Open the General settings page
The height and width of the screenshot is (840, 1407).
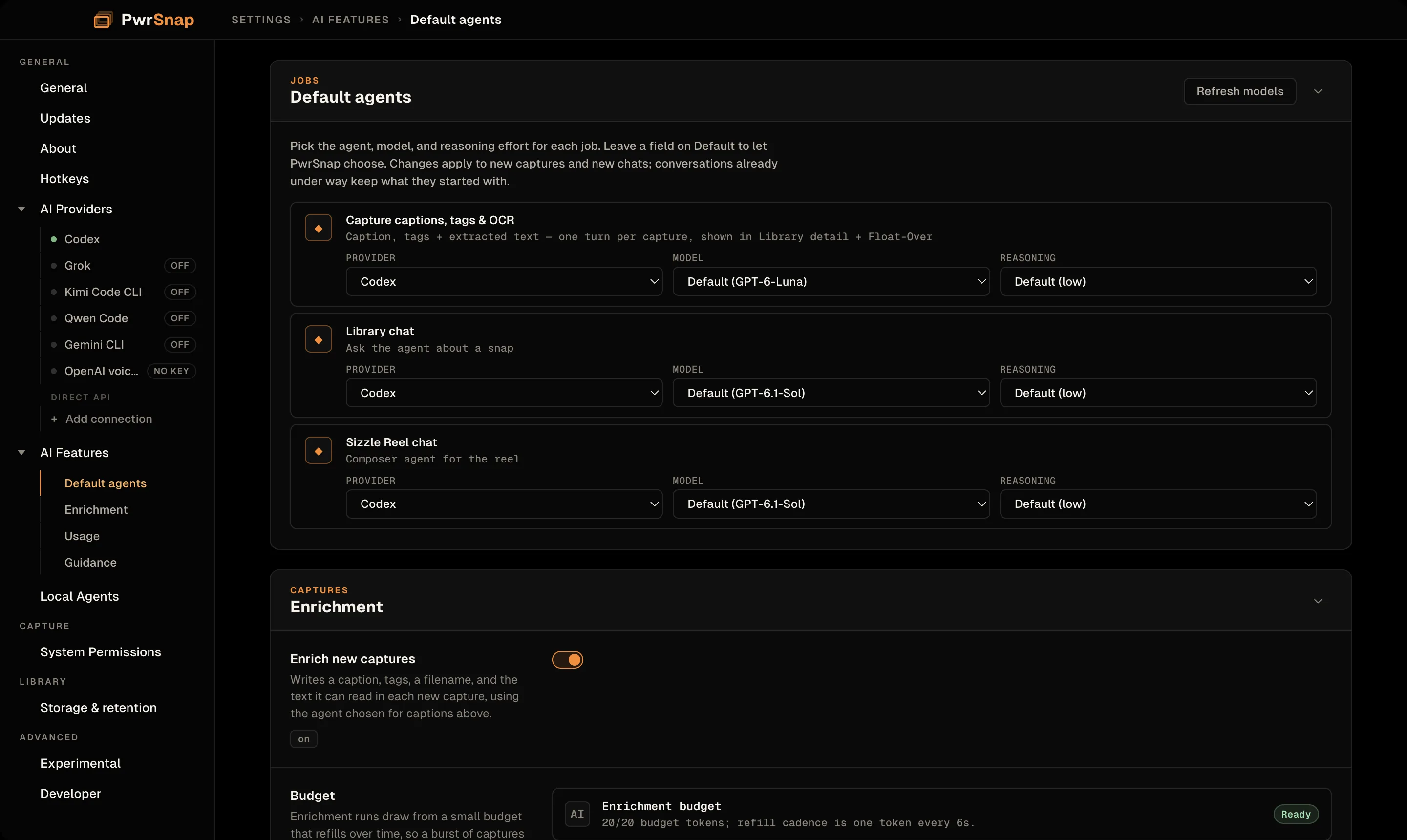64,88
